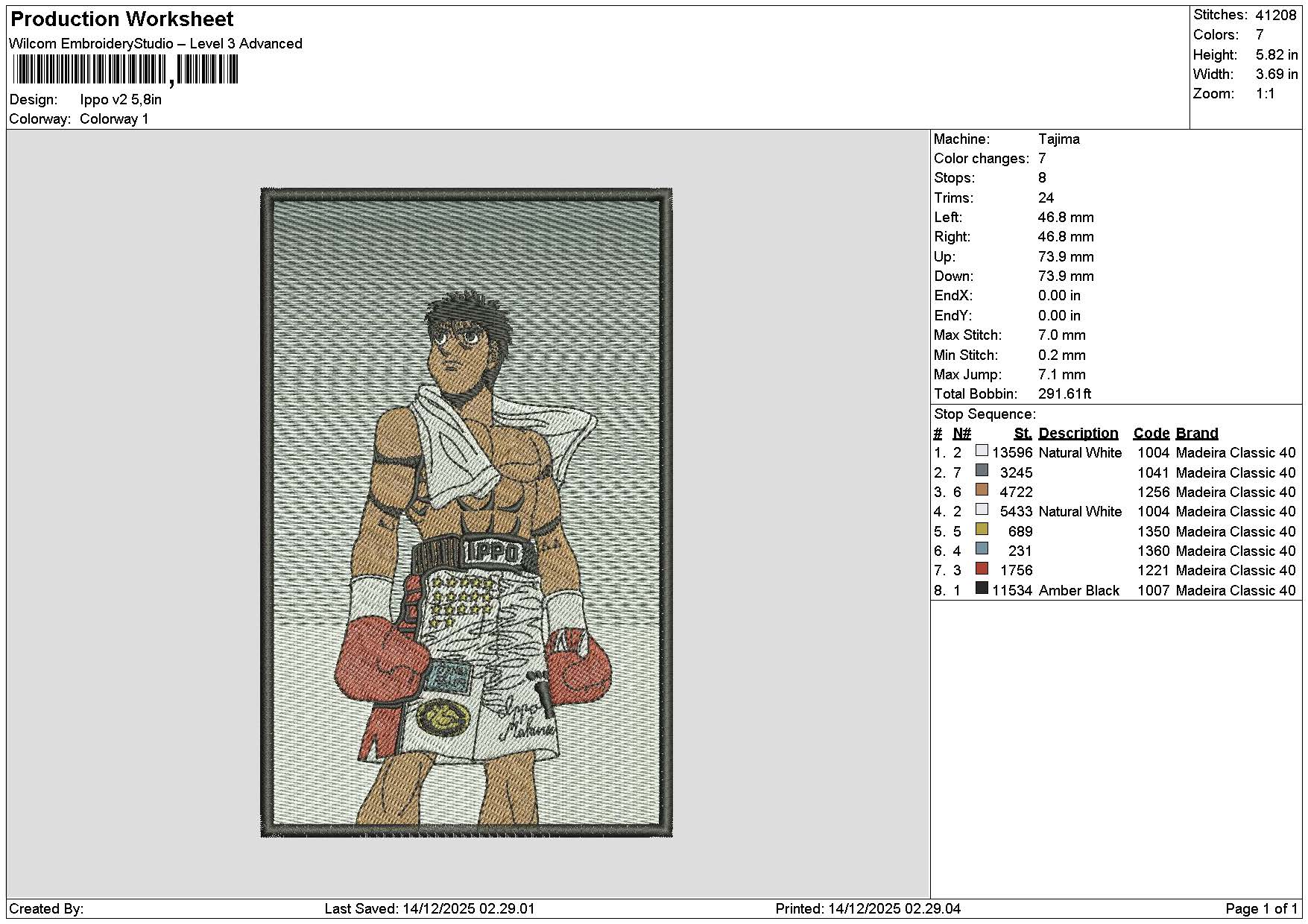This screenshot has height=924, width=1308.
Task: Click the Code column header
Action: [1151, 433]
